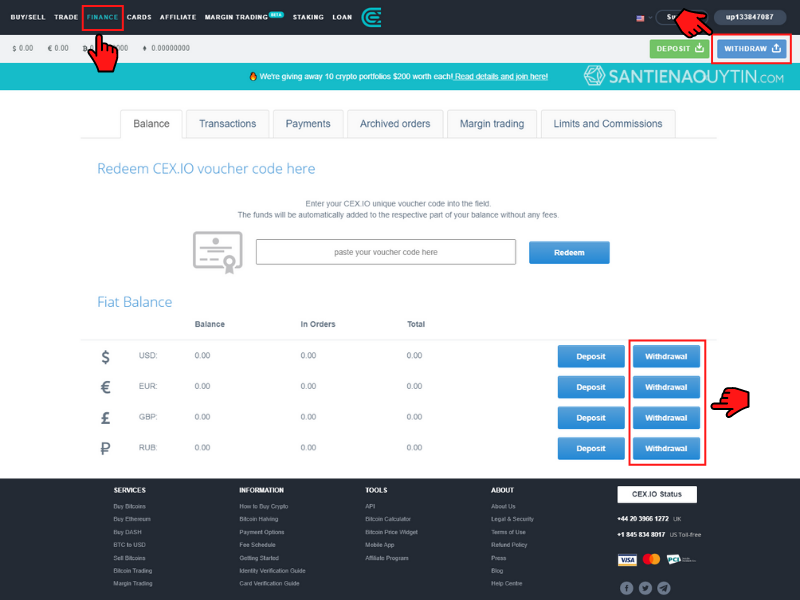Open How to Buy Crypto link
Viewport: 800px width, 600px height.
tap(264, 507)
